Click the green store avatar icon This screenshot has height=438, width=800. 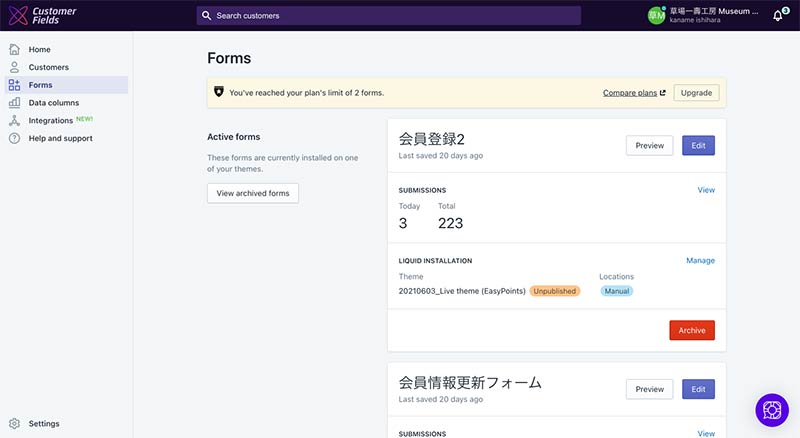pos(656,16)
